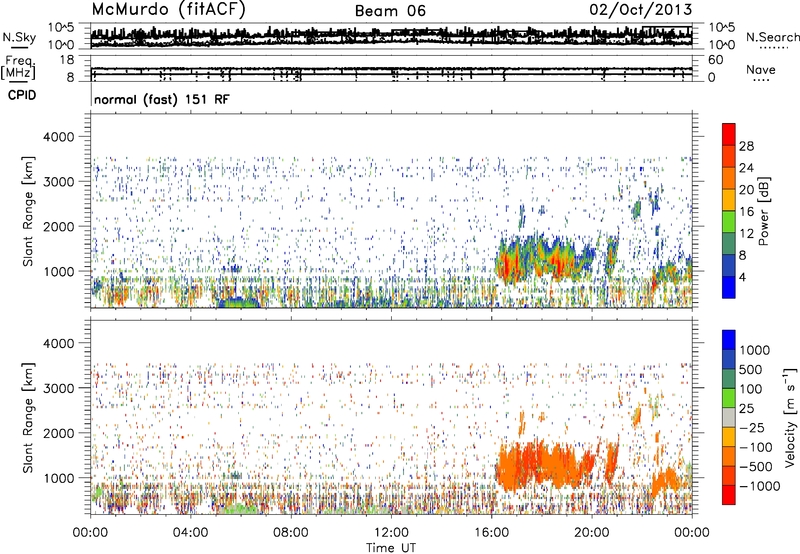Click "Slant Range [km]" label of velocity panel
The width and height of the screenshot is (800, 554).
[x=28, y=418]
